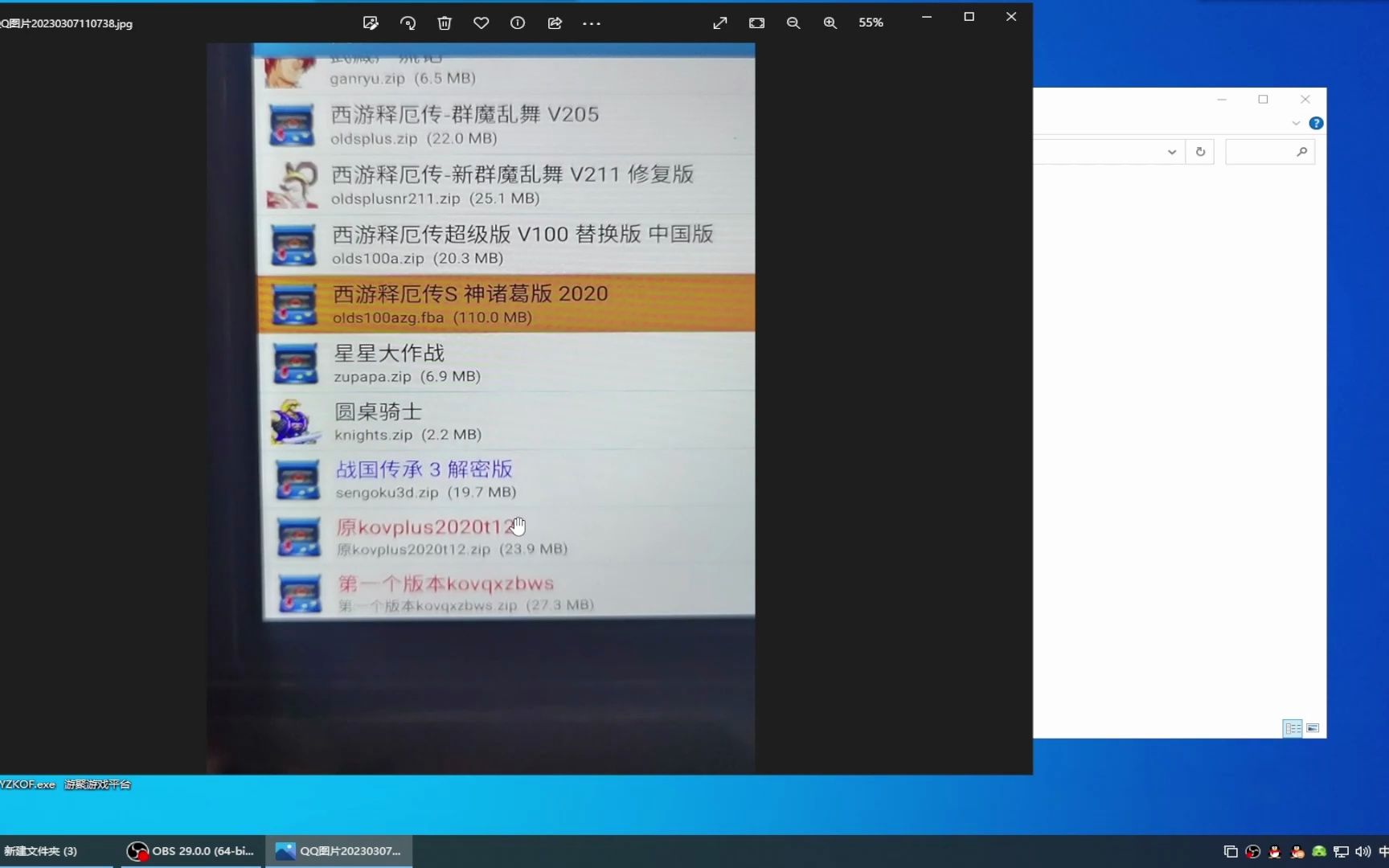Screen dimensions: 1389x868
Task: Select the 游聚游戏平台 desktop shortcut label
Action: pos(97,784)
